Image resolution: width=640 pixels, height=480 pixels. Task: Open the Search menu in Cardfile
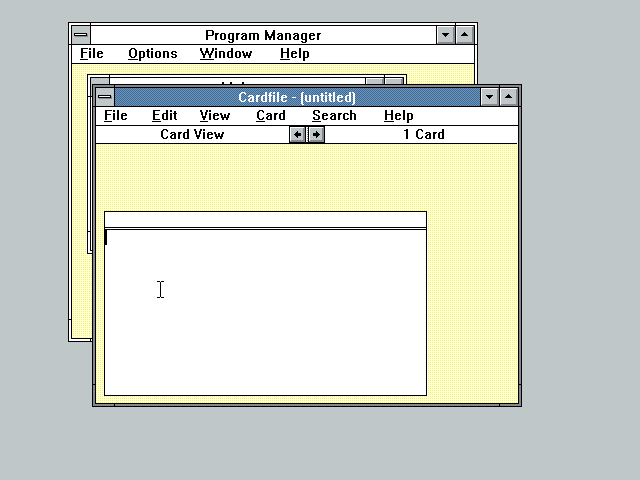(334, 116)
